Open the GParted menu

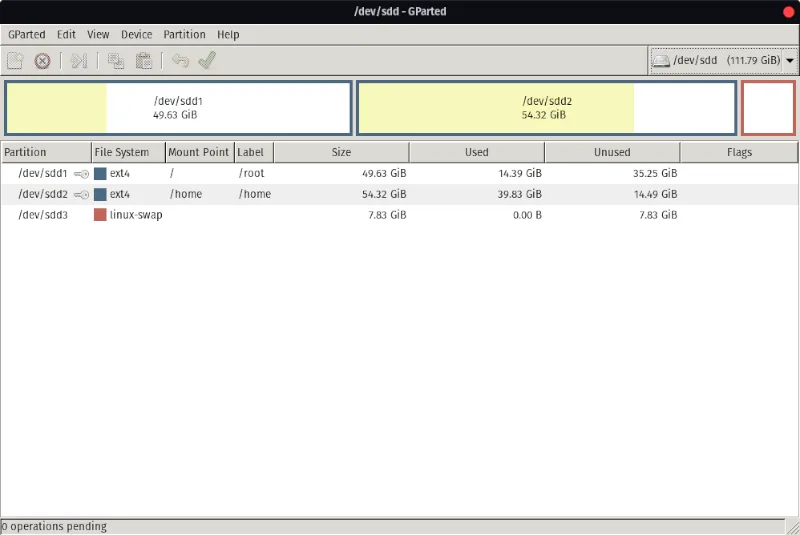[x=27, y=34]
